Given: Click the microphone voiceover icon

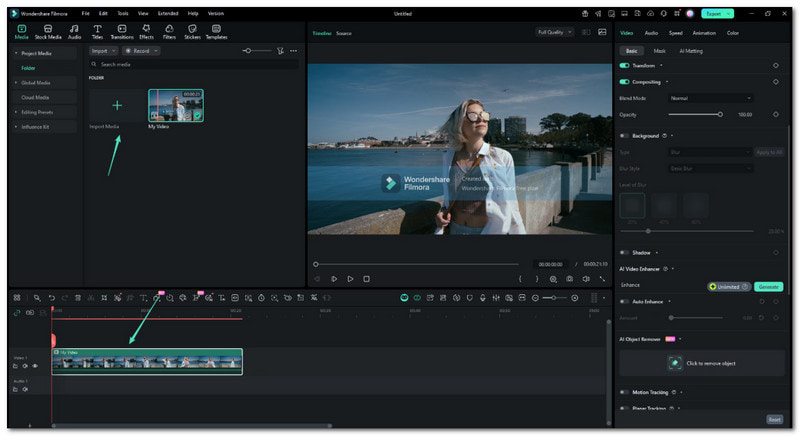Looking at the screenshot, I should click(483, 298).
